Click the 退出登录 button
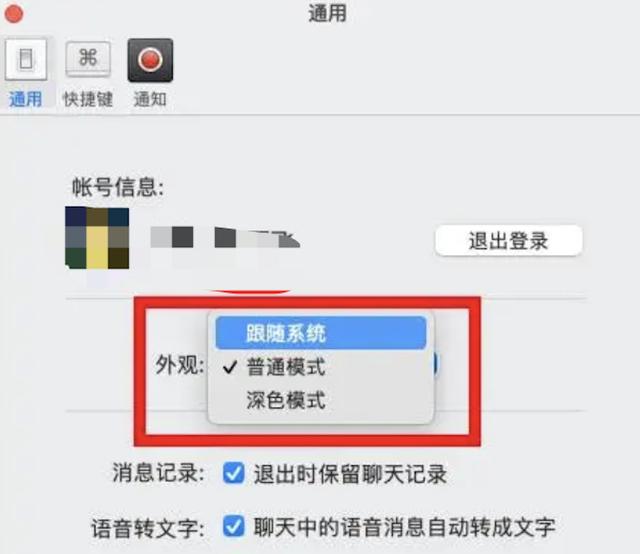640x554 pixels. [x=509, y=240]
